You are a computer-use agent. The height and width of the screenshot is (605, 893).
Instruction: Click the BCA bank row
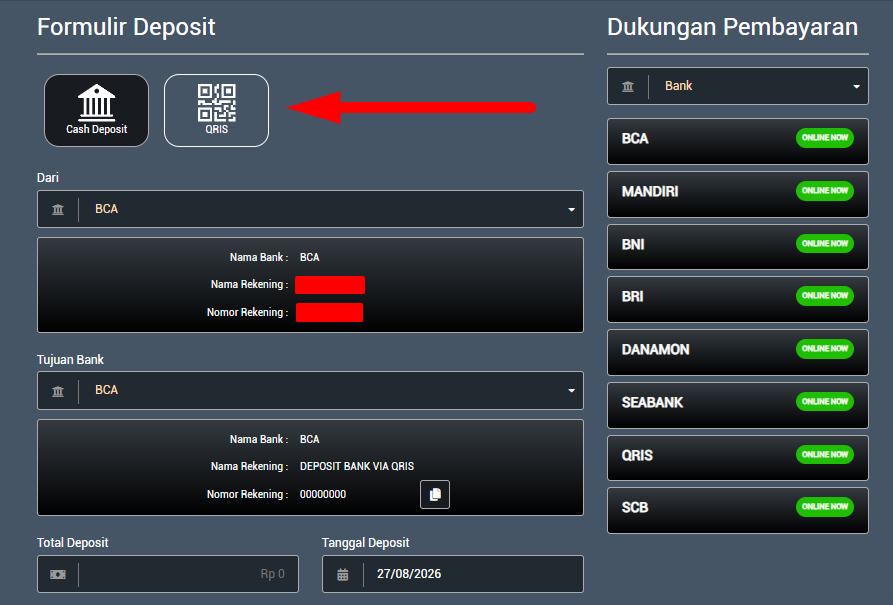pos(738,141)
